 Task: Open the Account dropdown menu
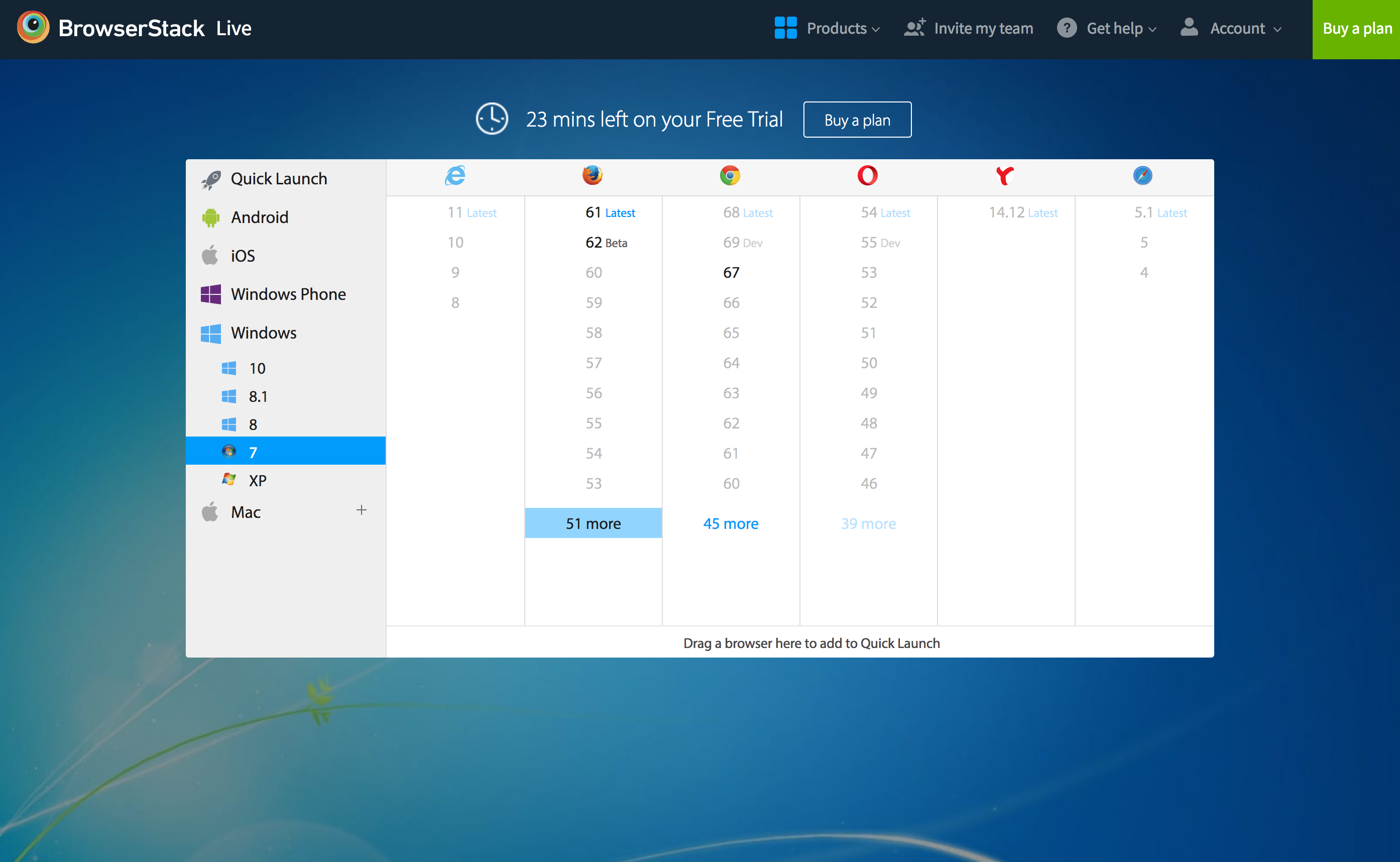(1231, 28)
